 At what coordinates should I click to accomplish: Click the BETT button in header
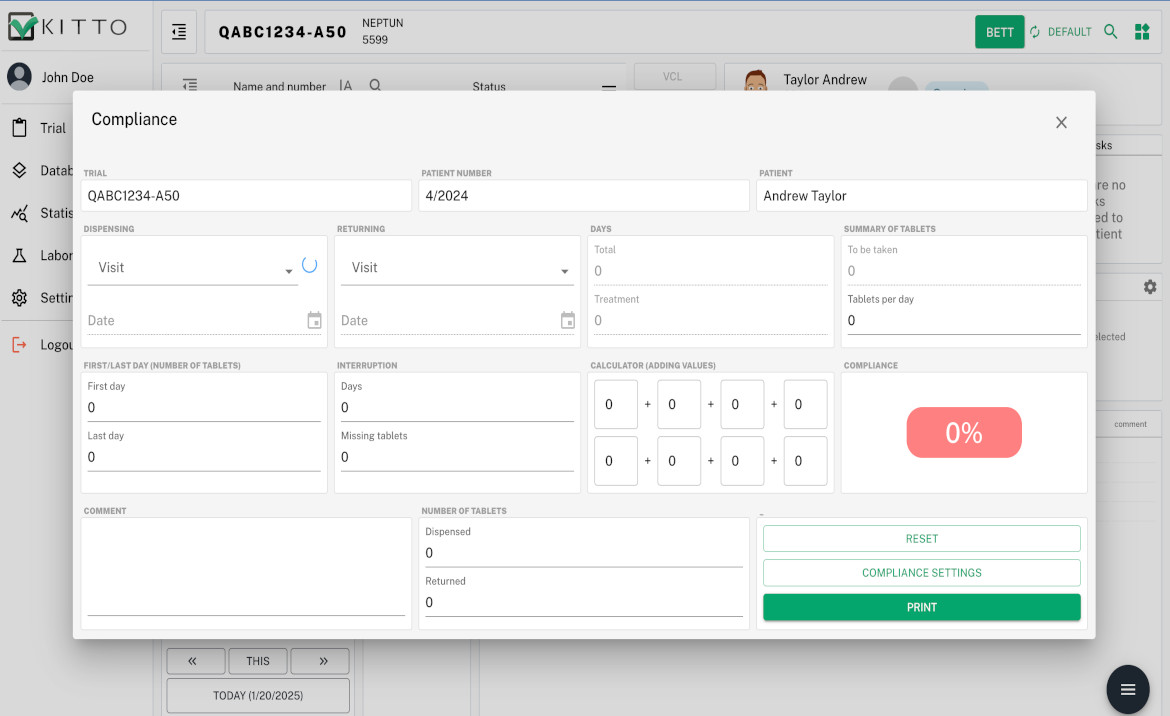[x=999, y=32]
